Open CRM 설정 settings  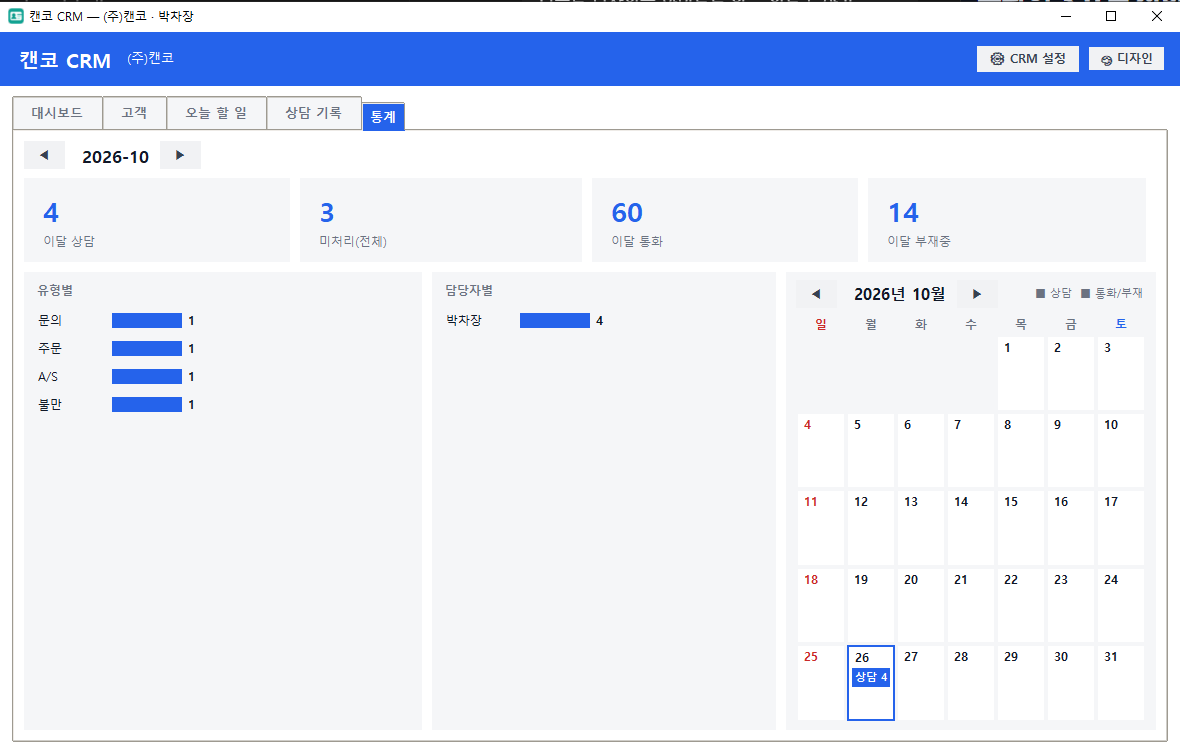(x=1027, y=59)
